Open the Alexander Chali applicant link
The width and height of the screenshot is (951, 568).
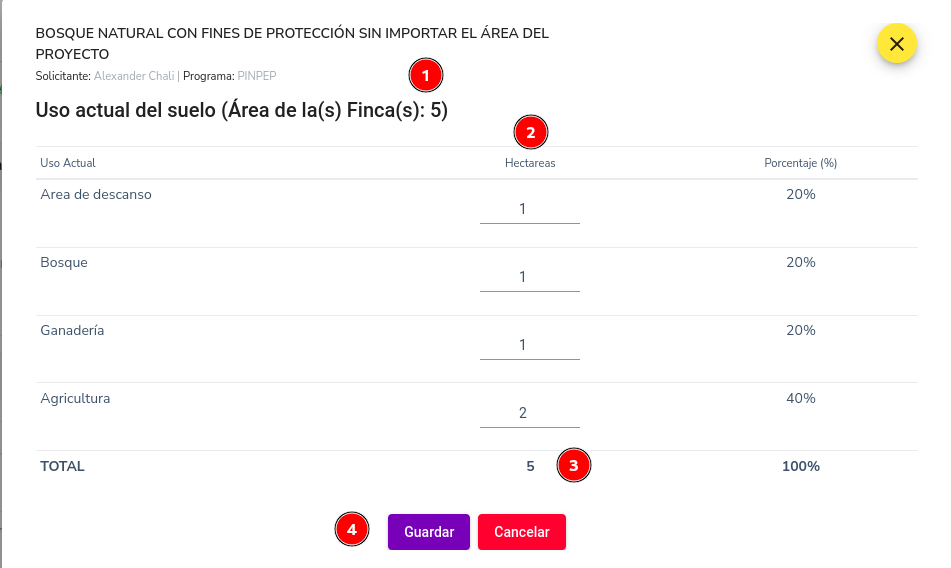tap(134, 76)
